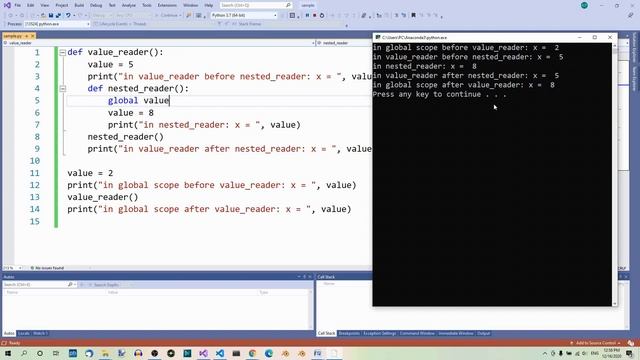Switch to the Breakpoints tab

[349, 333]
